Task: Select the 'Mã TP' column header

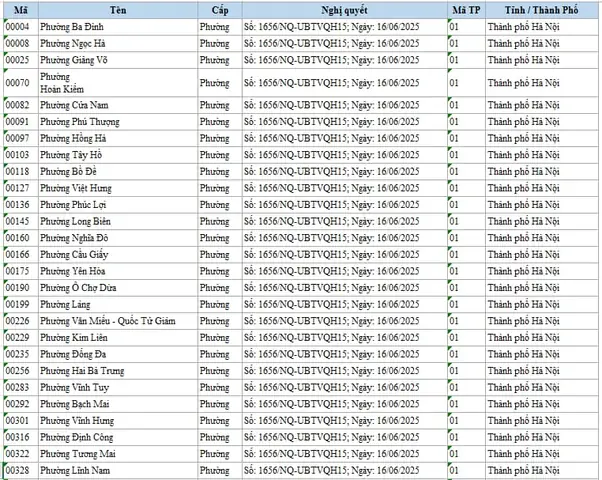Action: coord(466,10)
